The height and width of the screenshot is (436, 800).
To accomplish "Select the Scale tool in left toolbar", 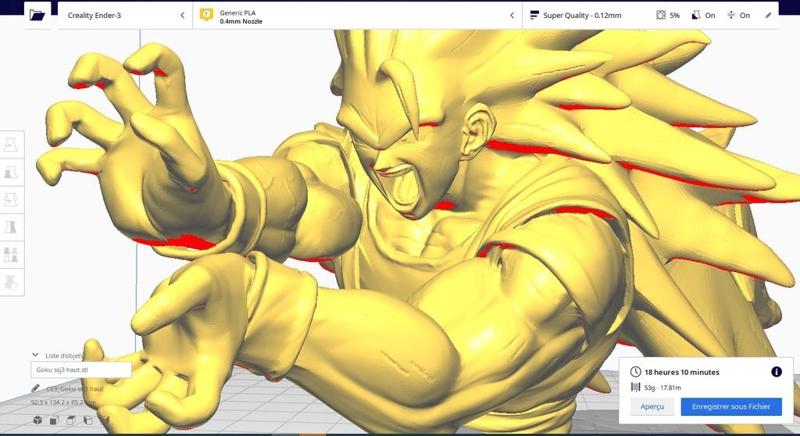I will click(11, 172).
